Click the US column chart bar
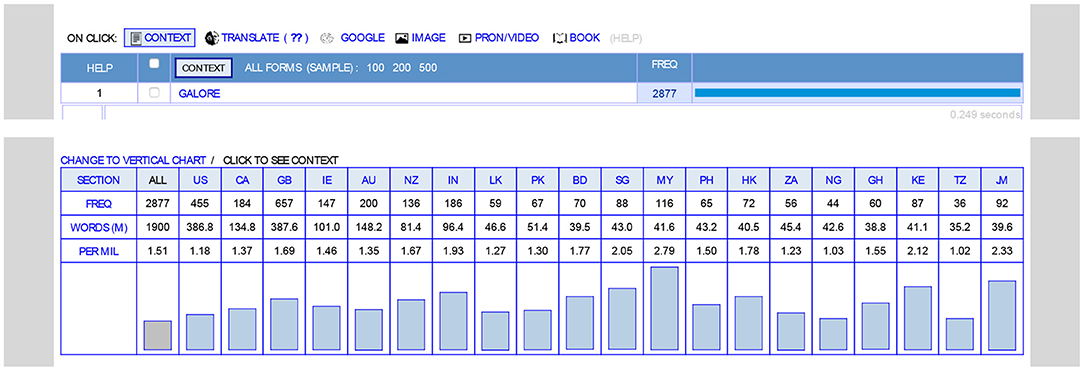The image size is (1084, 371). pyautogui.click(x=200, y=332)
